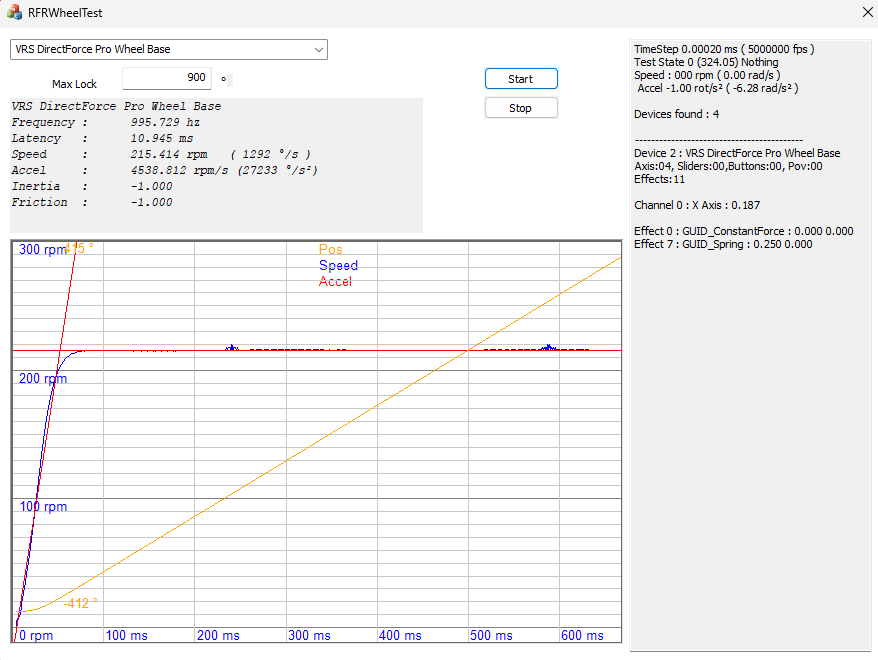Click the Inertia value row
Image resolution: width=878 pixels, height=660 pixels.
(92, 186)
